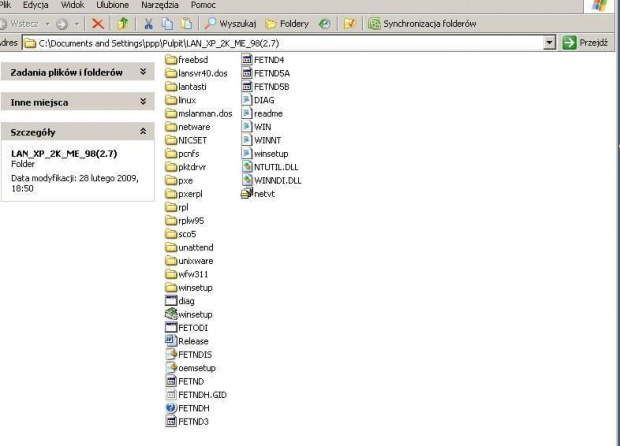Open the Narzędzia menu
The width and height of the screenshot is (620, 446).
click(x=160, y=5)
